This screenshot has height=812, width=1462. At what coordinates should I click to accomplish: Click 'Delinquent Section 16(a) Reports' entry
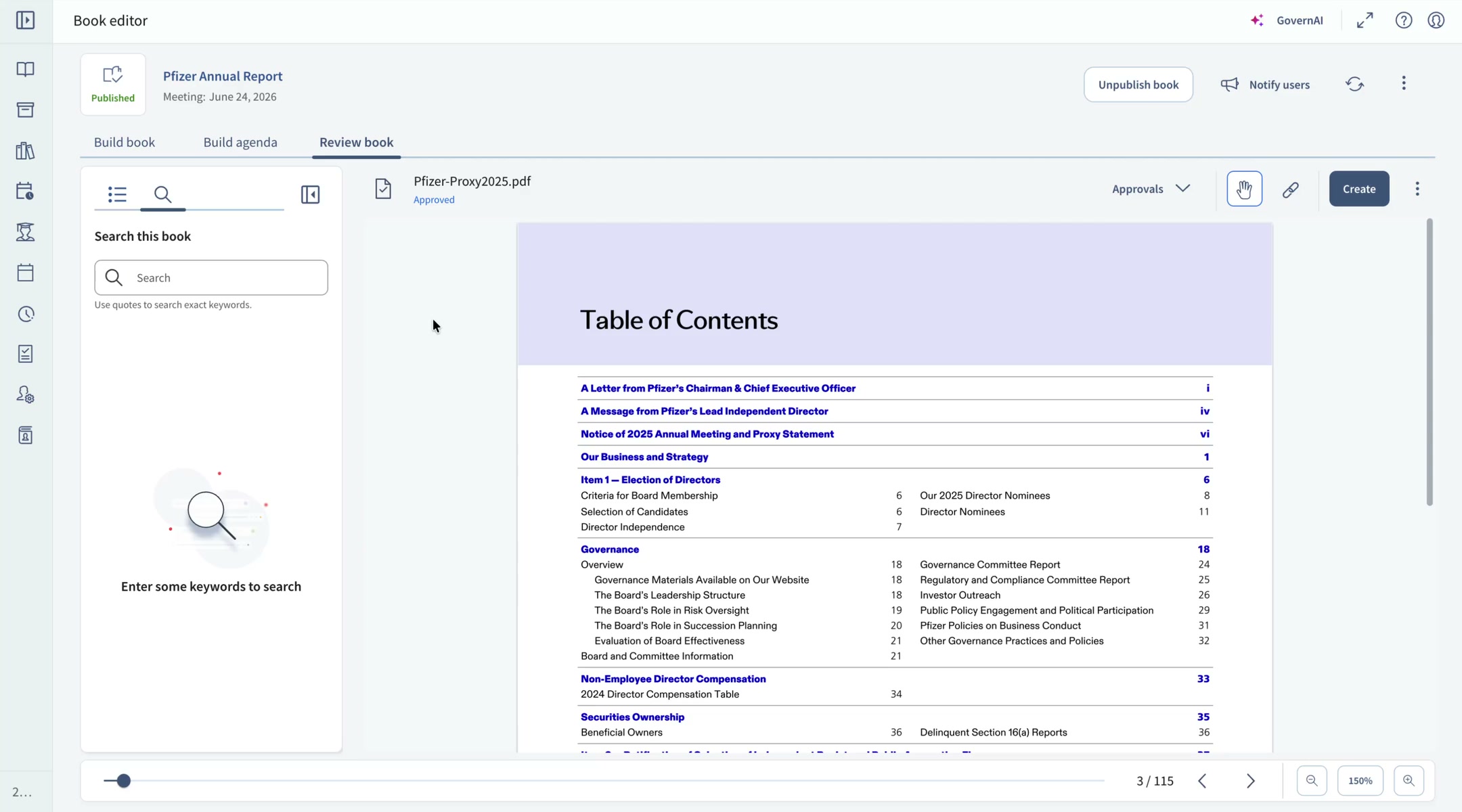993,733
